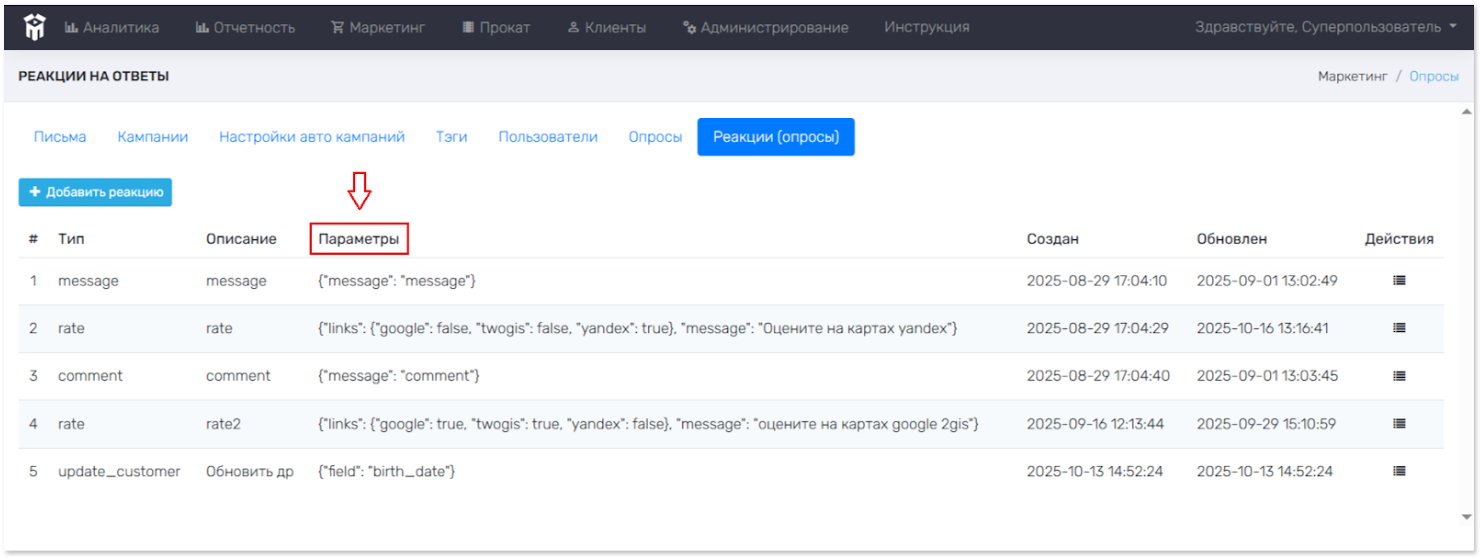This screenshot has width=1480, height=558.
Task: Open actions icon for rate row 2
Action: coord(1399,328)
